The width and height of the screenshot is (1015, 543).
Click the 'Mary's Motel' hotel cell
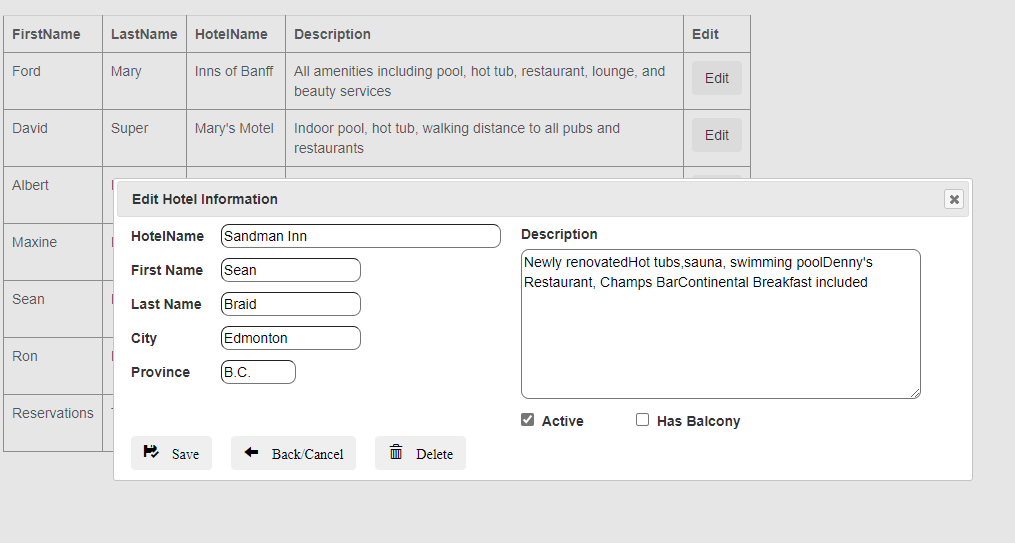(x=236, y=138)
